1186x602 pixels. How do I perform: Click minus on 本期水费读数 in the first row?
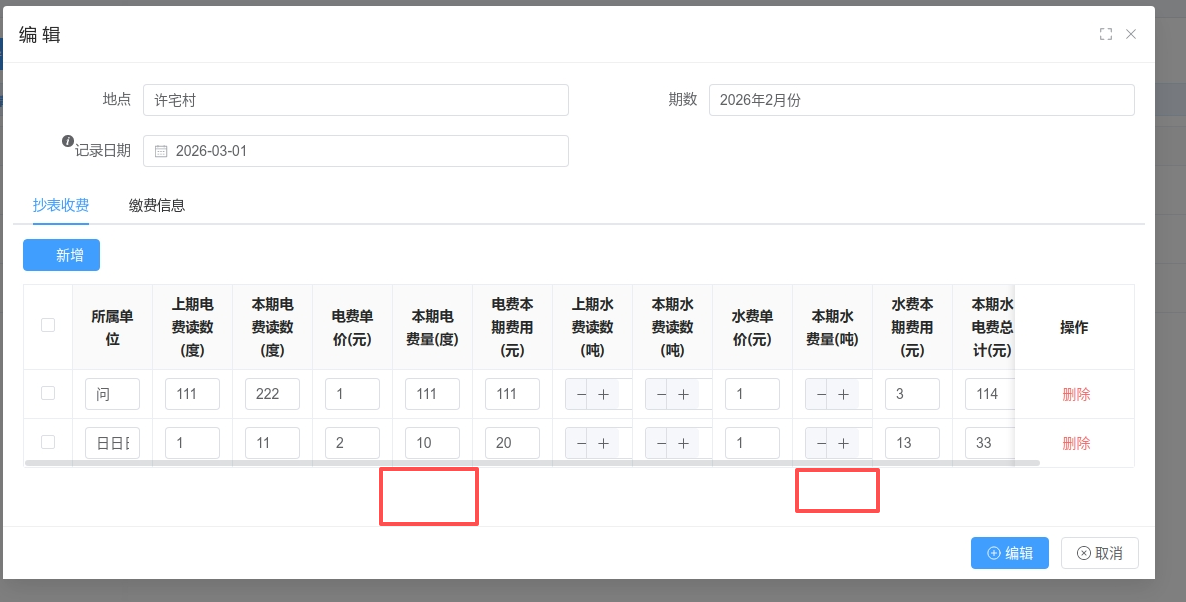point(661,394)
